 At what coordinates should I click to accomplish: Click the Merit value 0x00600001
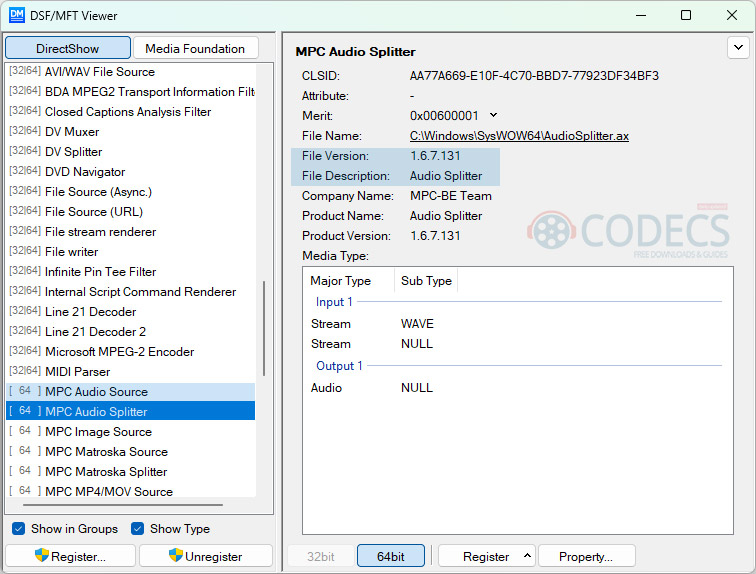444,116
